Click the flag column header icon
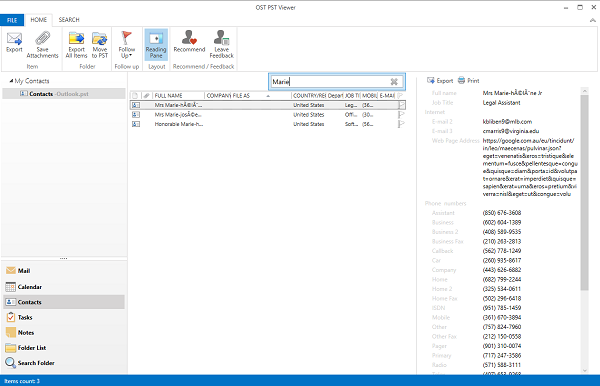This screenshot has height=386, width=600. [x=401, y=96]
